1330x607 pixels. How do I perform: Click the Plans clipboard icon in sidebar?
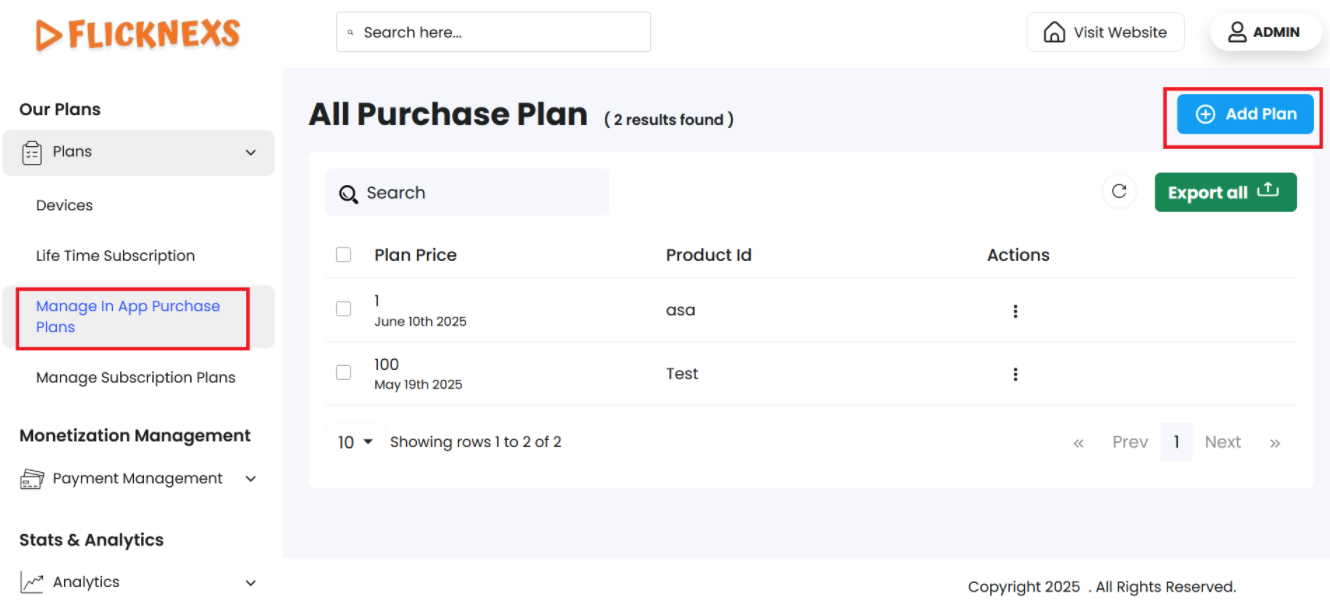[x=32, y=152]
